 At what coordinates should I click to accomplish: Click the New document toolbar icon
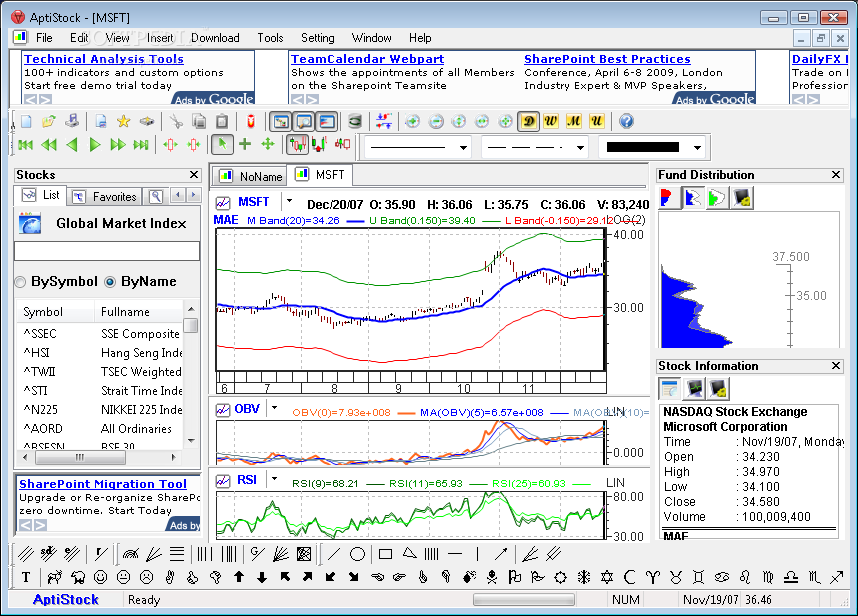(x=26, y=121)
